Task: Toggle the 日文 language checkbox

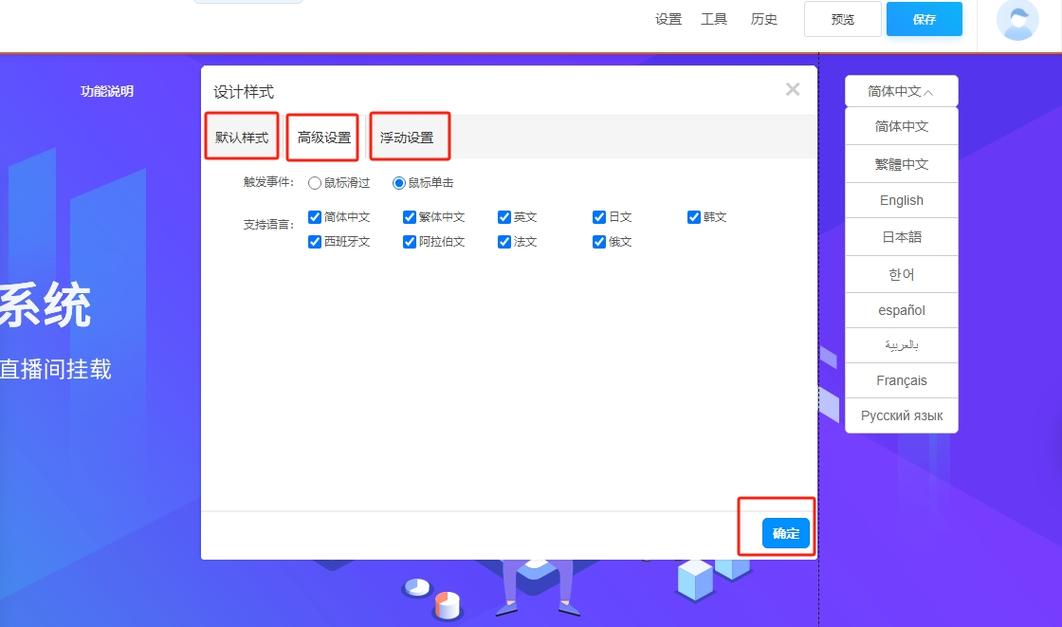Action: point(599,217)
